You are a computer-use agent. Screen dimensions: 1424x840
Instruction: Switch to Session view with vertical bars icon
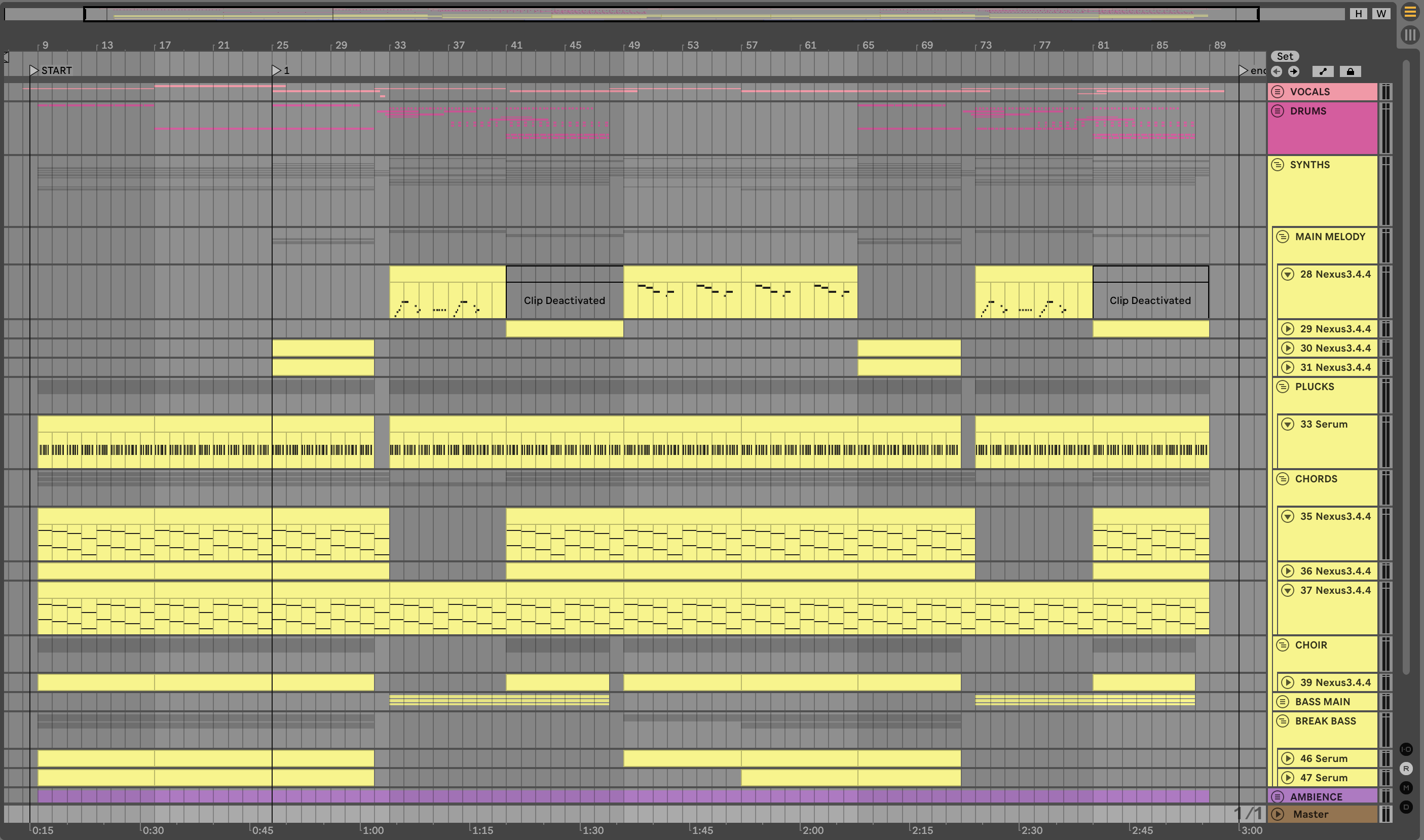1409,35
